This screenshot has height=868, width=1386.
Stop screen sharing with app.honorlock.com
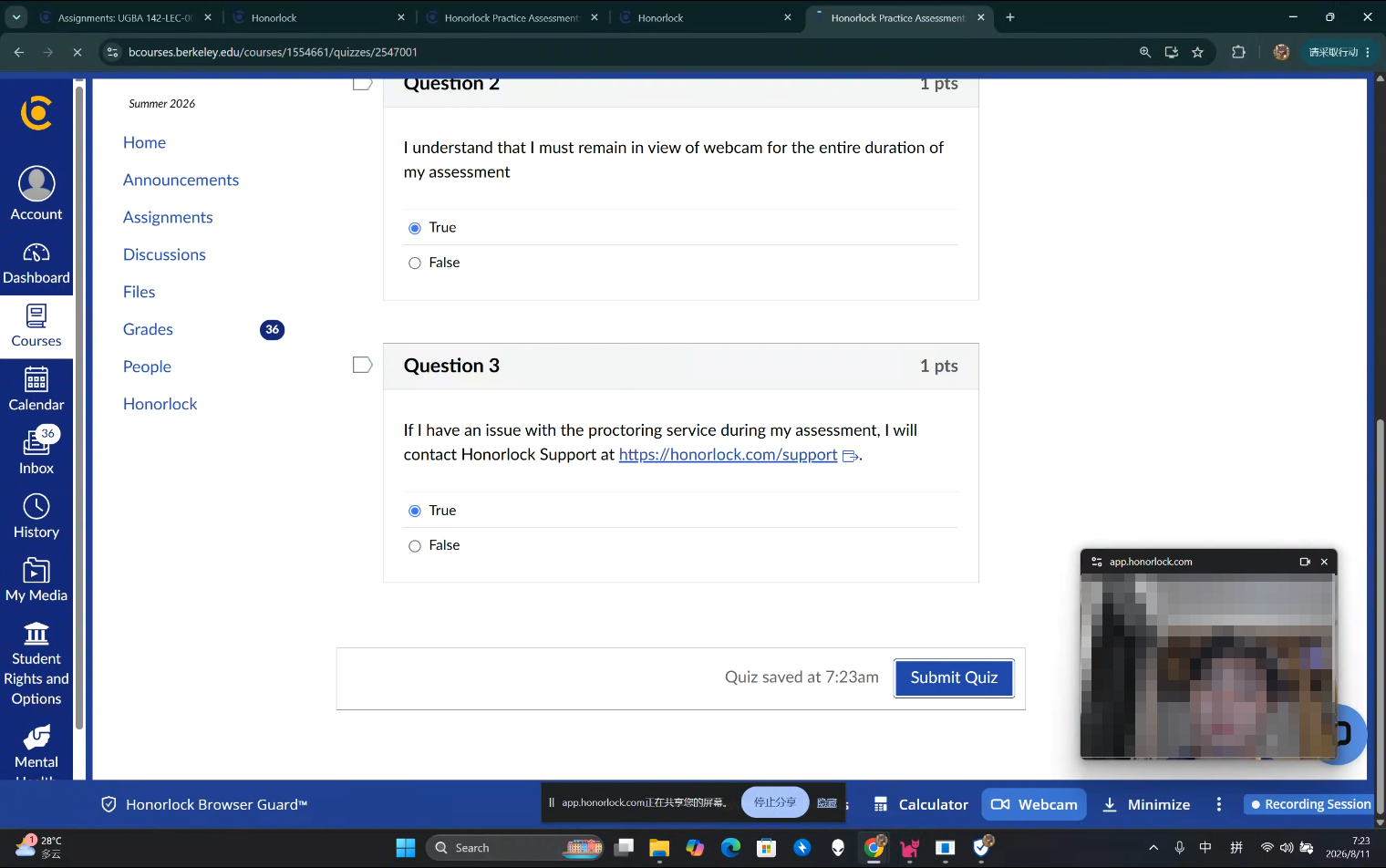pos(774,802)
